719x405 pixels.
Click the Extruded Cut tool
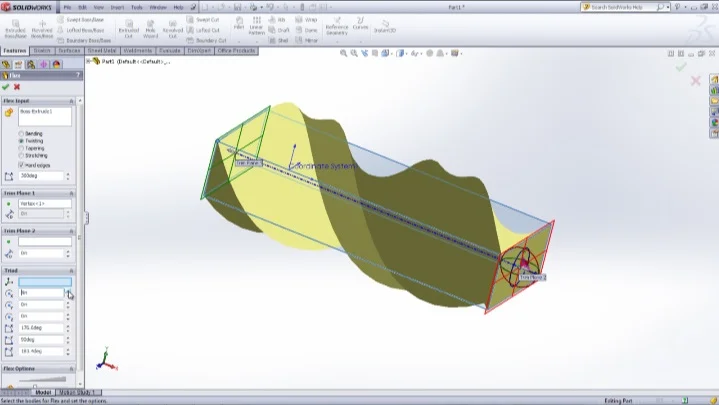128,29
